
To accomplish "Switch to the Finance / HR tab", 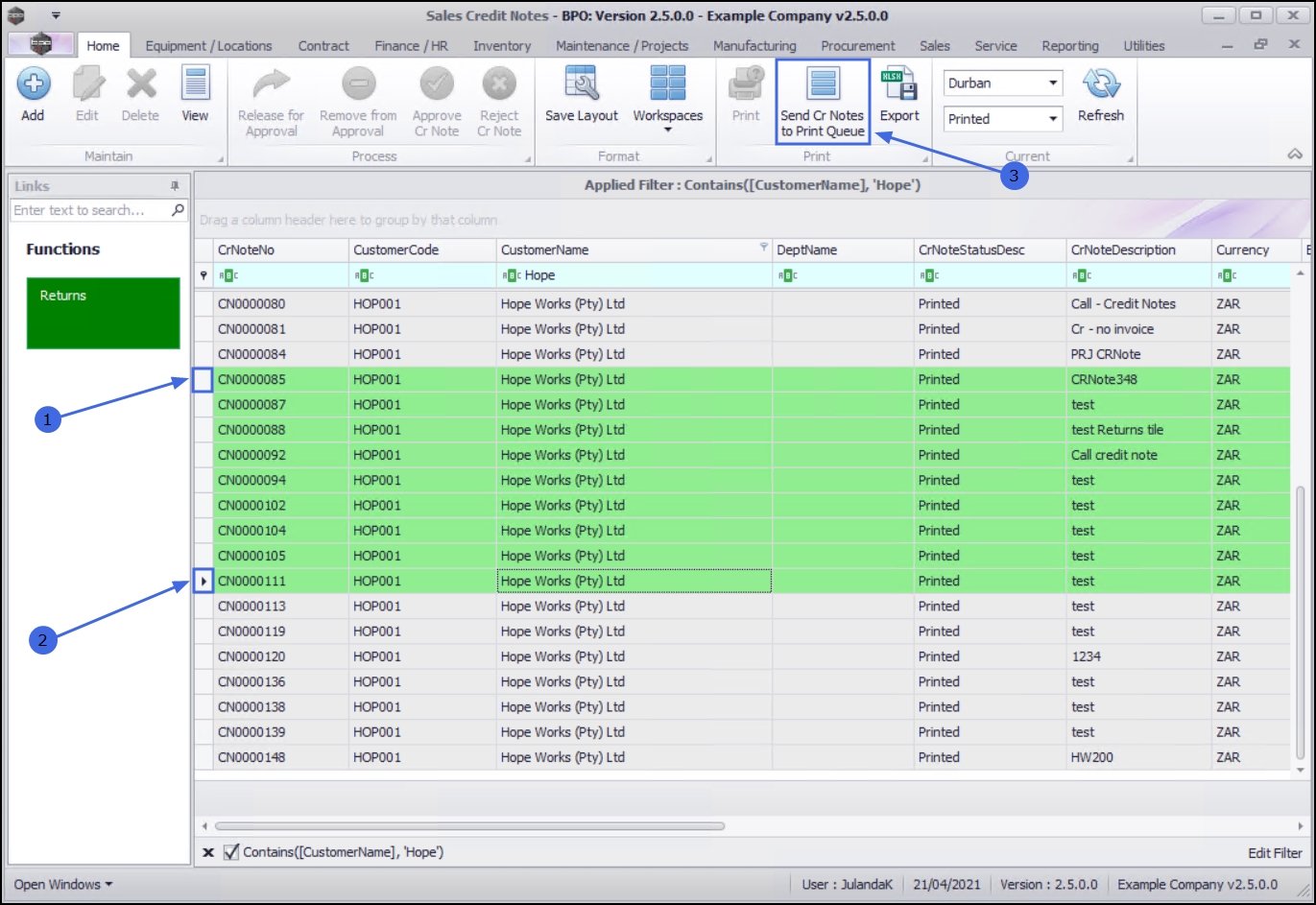I will [411, 45].
